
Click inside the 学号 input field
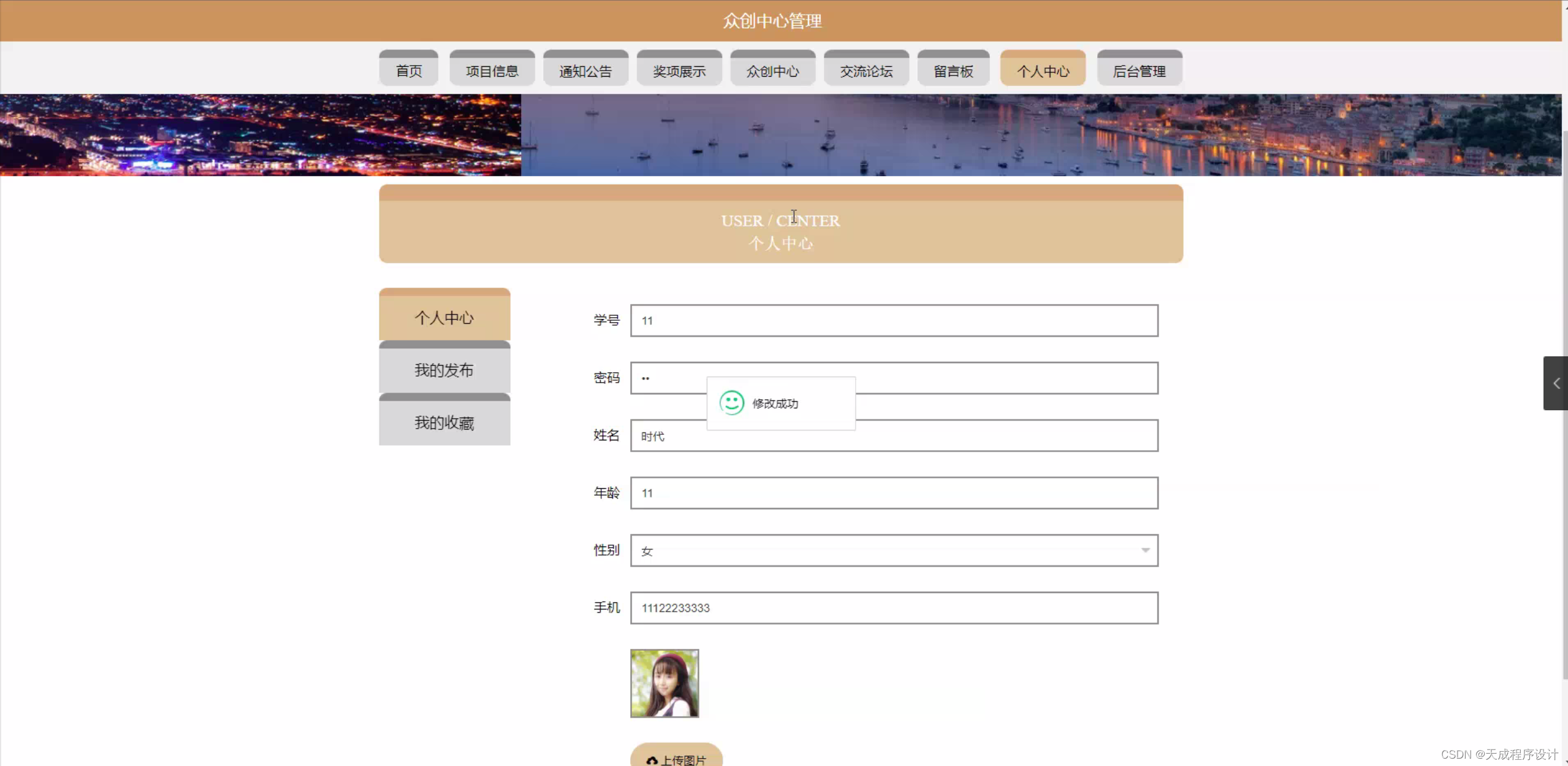[892, 320]
